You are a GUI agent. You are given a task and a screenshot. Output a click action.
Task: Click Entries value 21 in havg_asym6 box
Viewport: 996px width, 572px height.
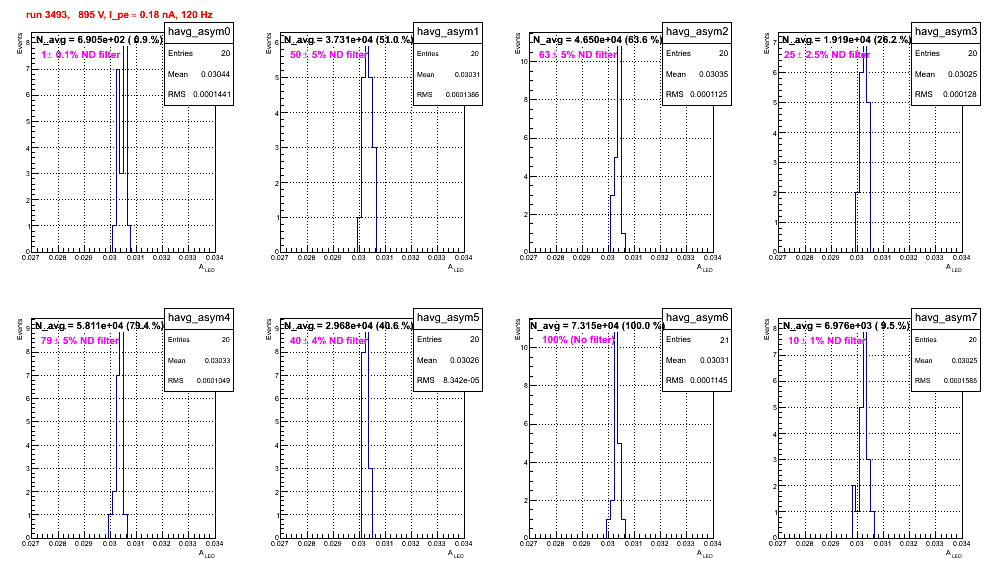pyautogui.click(x=724, y=340)
